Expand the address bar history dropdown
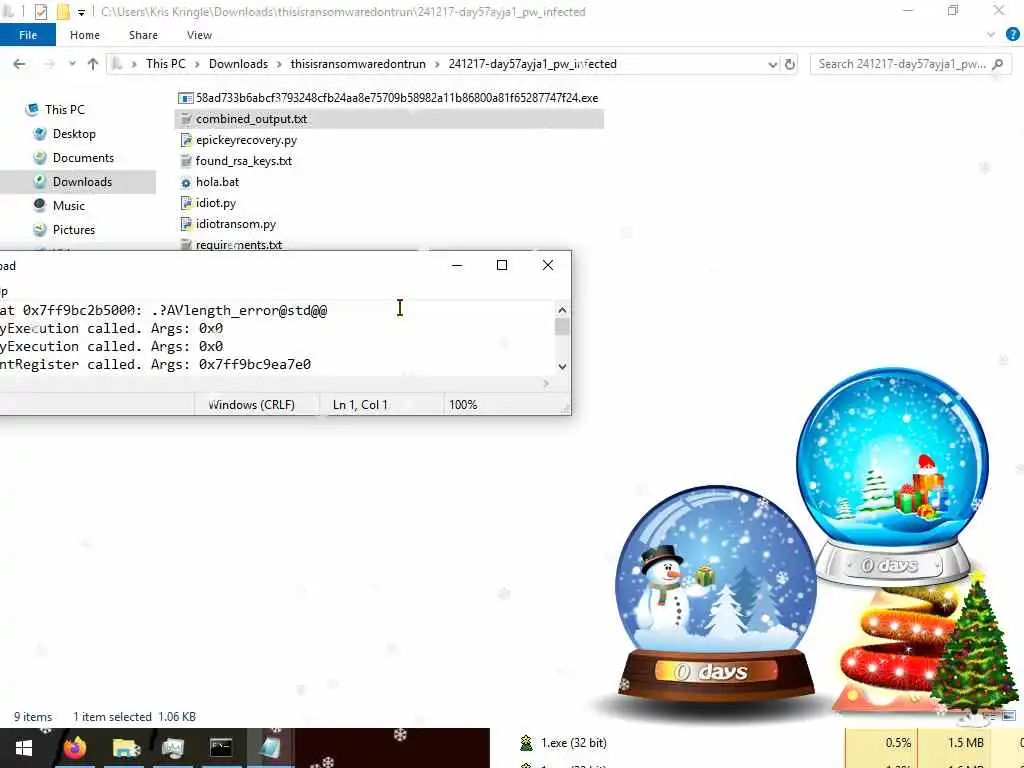The height and width of the screenshot is (768, 1024). point(773,64)
